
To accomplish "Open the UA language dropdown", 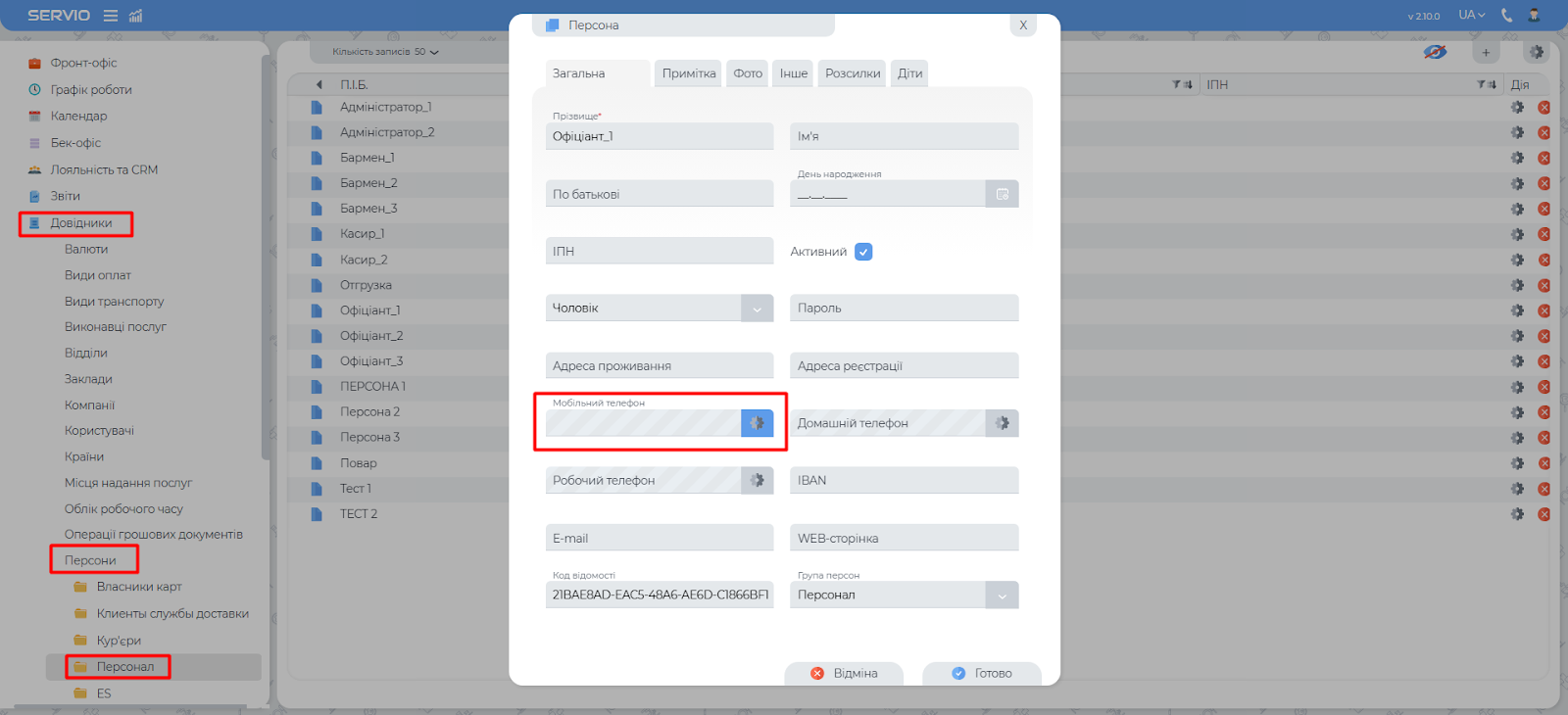I will pyautogui.click(x=1471, y=15).
